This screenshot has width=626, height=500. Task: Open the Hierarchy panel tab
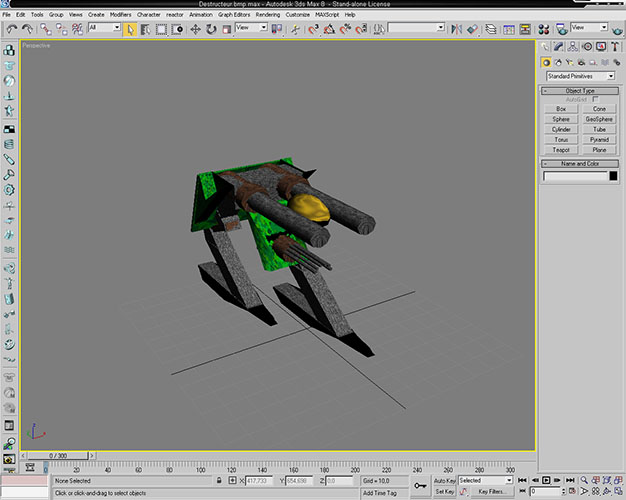click(575, 46)
